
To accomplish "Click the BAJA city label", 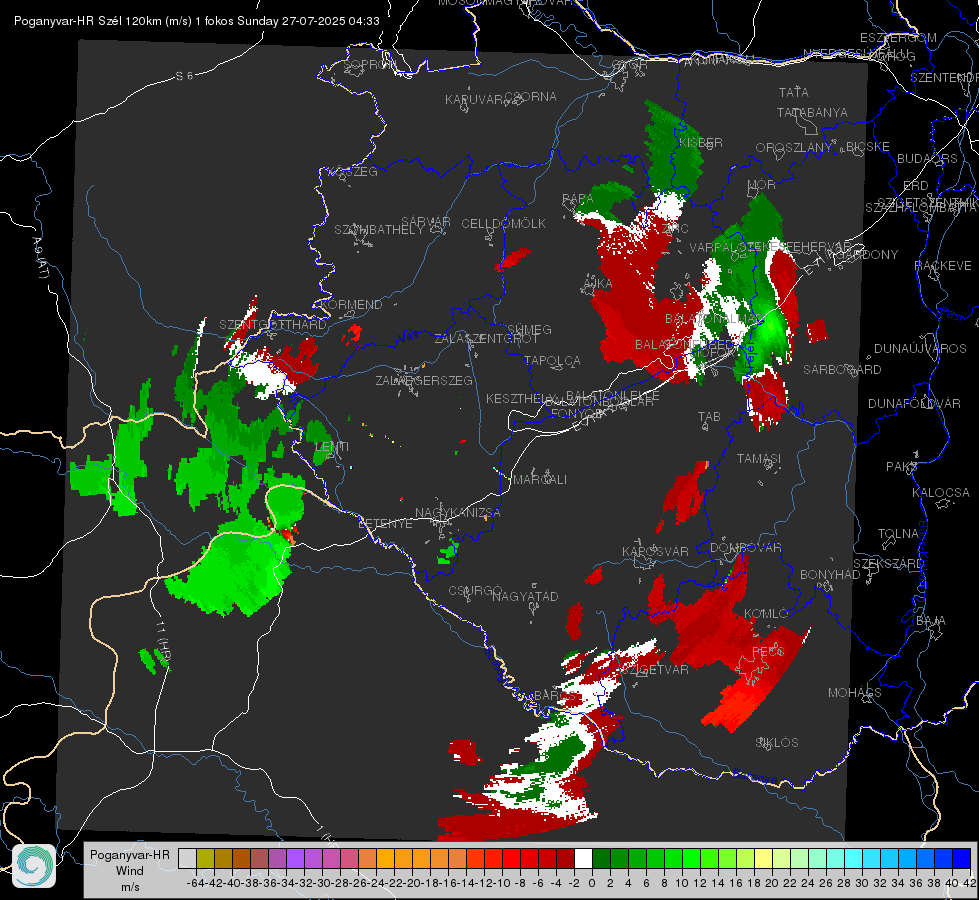I will [x=931, y=621].
